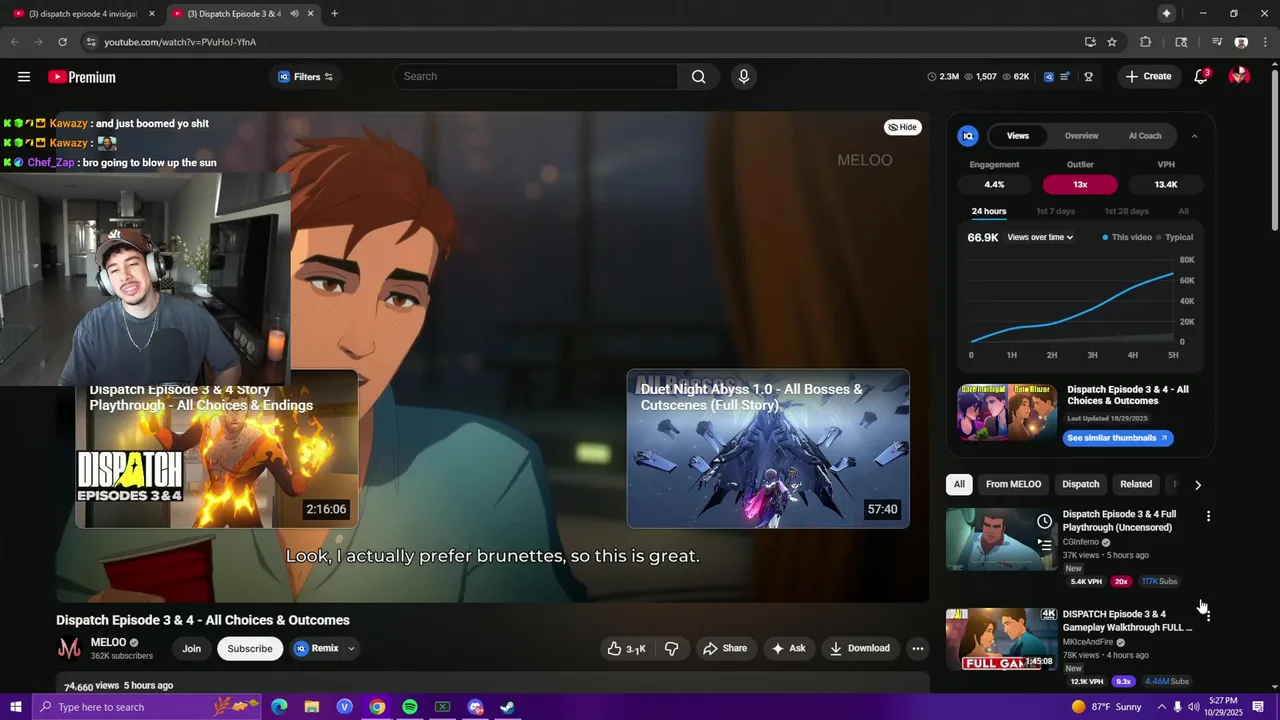Open the DISPATCH Gameplay Walkthrough FULL thumbnail
The height and width of the screenshot is (720, 1280).
pyautogui.click(x=1001, y=639)
